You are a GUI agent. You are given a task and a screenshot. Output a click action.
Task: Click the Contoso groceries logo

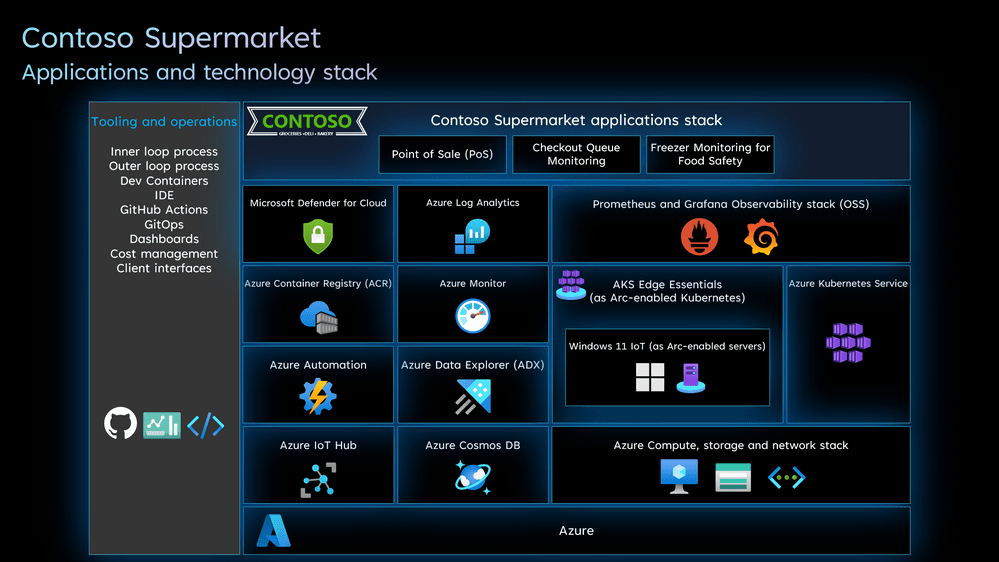coord(307,122)
